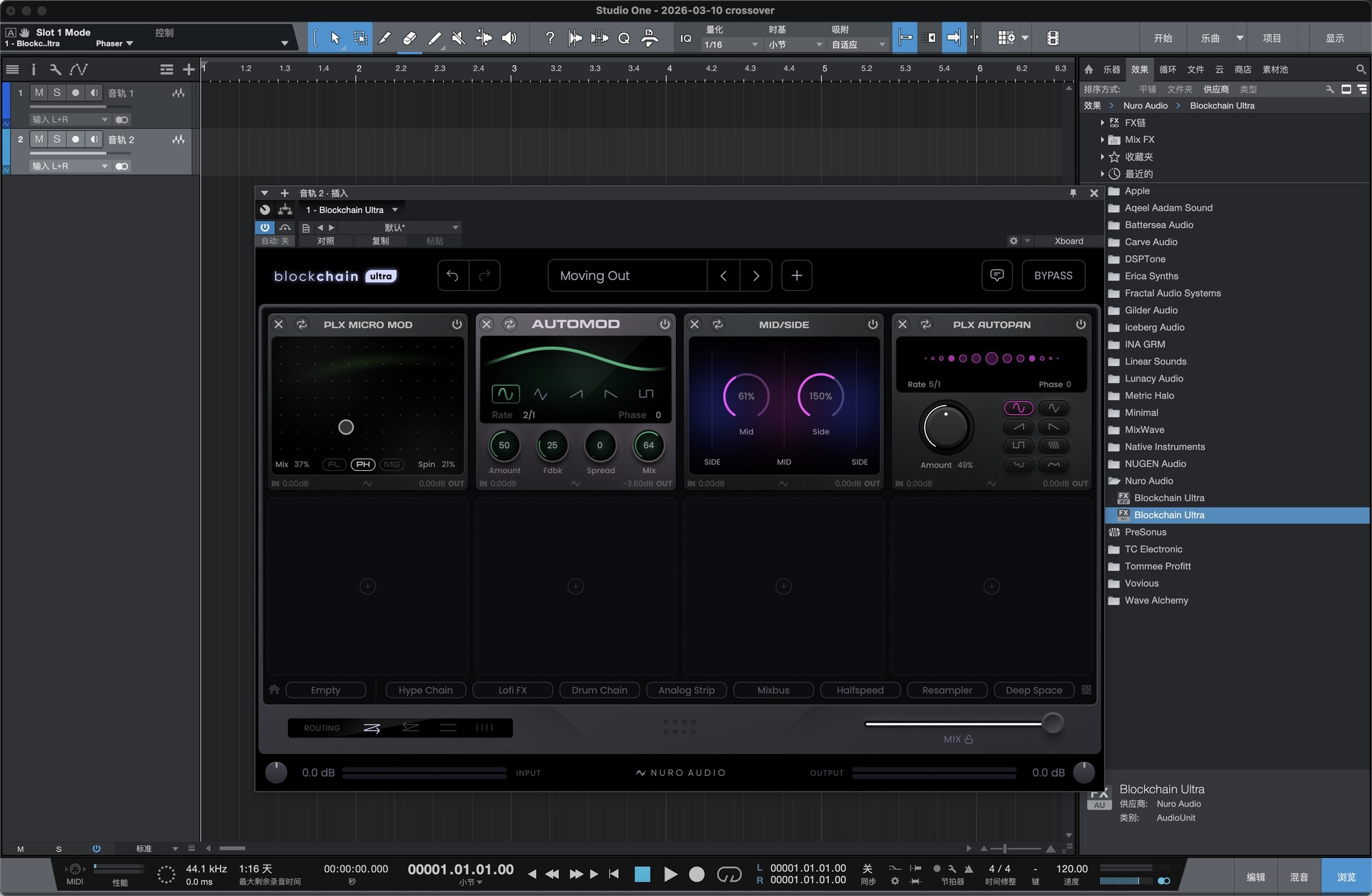Viewport: 1372px width, 896px height.
Task: Toggle power on PLX AUTOPAN module
Action: [x=1080, y=324]
